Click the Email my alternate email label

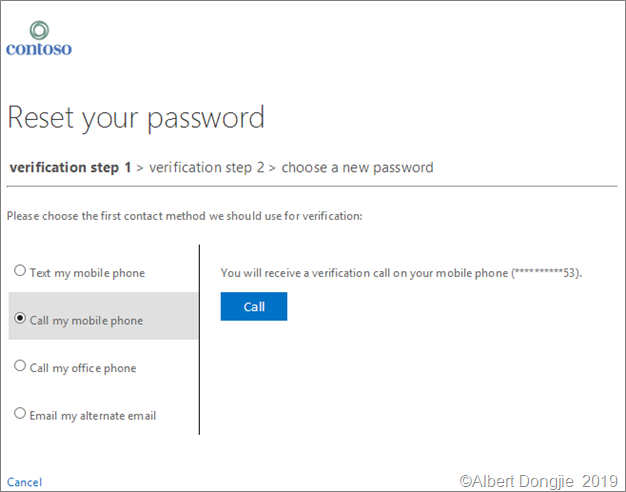pyautogui.click(x=93, y=415)
